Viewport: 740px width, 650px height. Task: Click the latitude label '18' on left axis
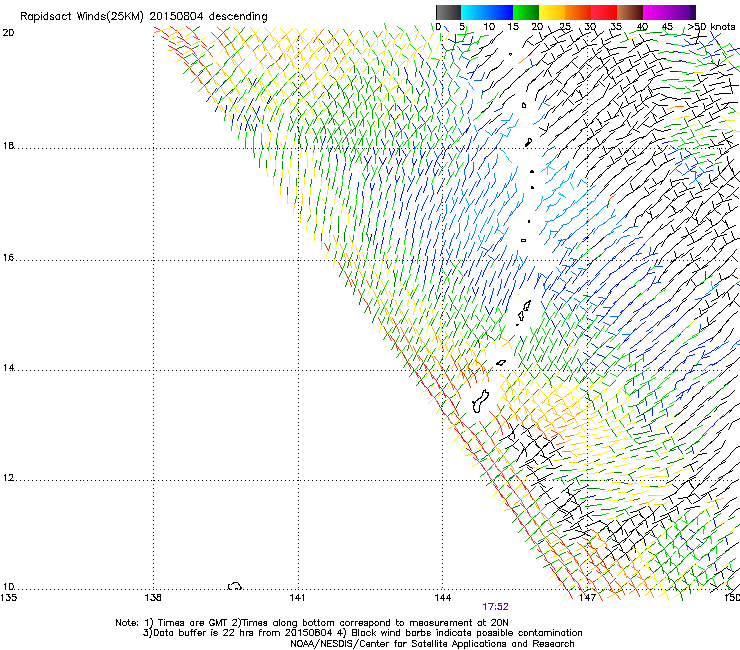(8, 146)
